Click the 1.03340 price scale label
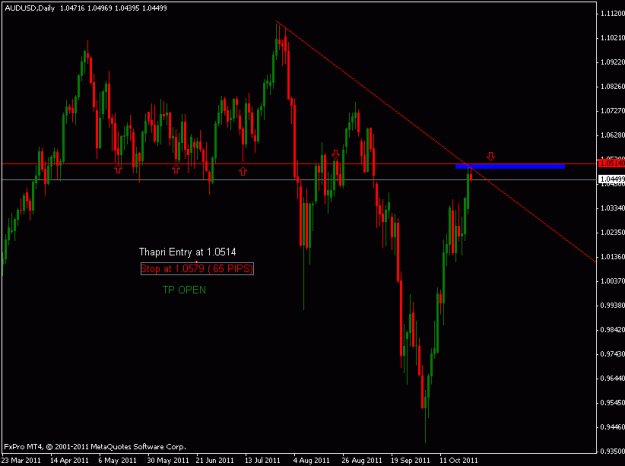The height and width of the screenshot is (466, 625). (x=612, y=208)
